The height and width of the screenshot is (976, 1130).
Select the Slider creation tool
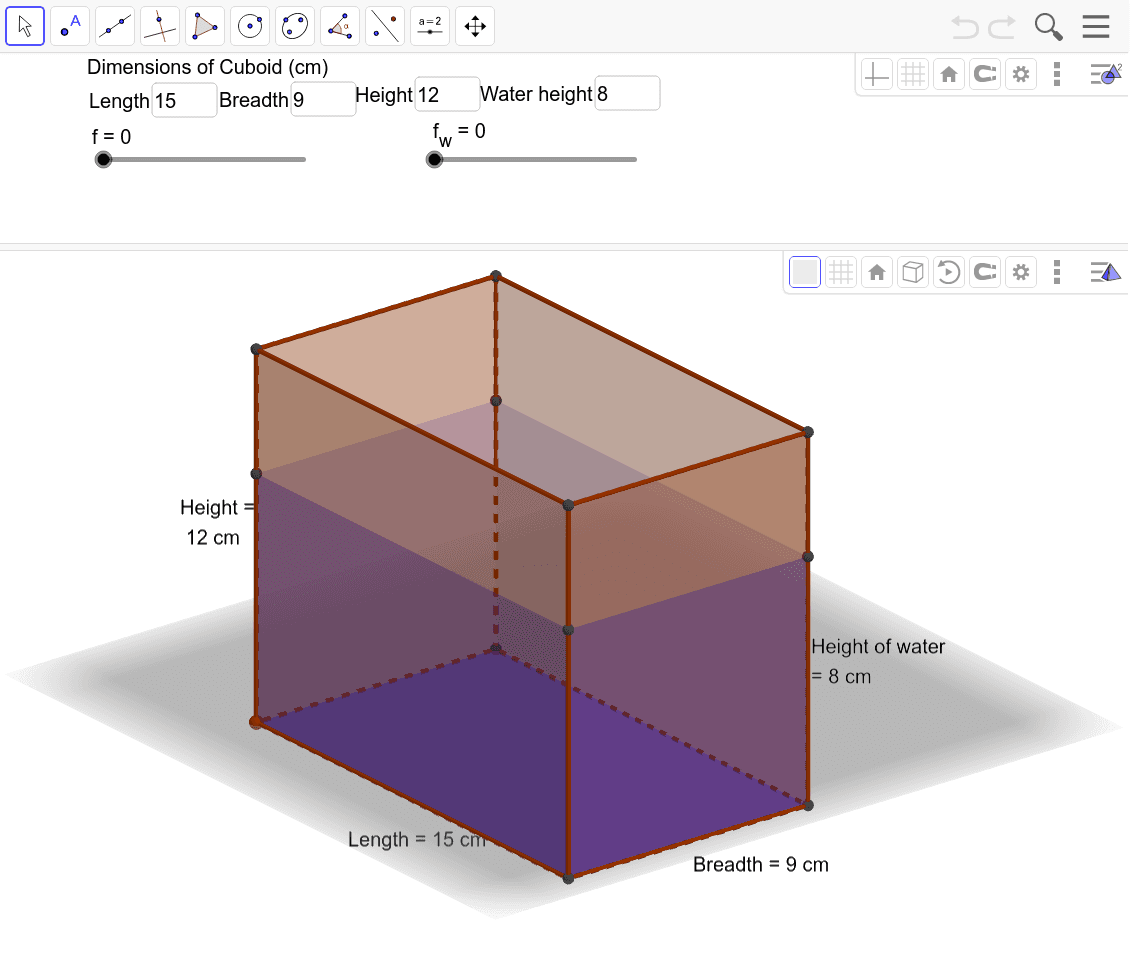coord(430,25)
